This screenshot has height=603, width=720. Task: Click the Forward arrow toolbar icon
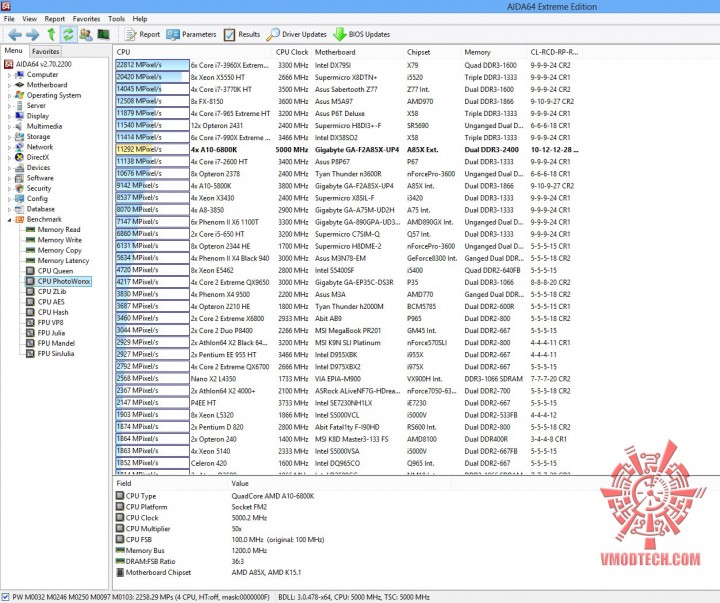[32, 34]
